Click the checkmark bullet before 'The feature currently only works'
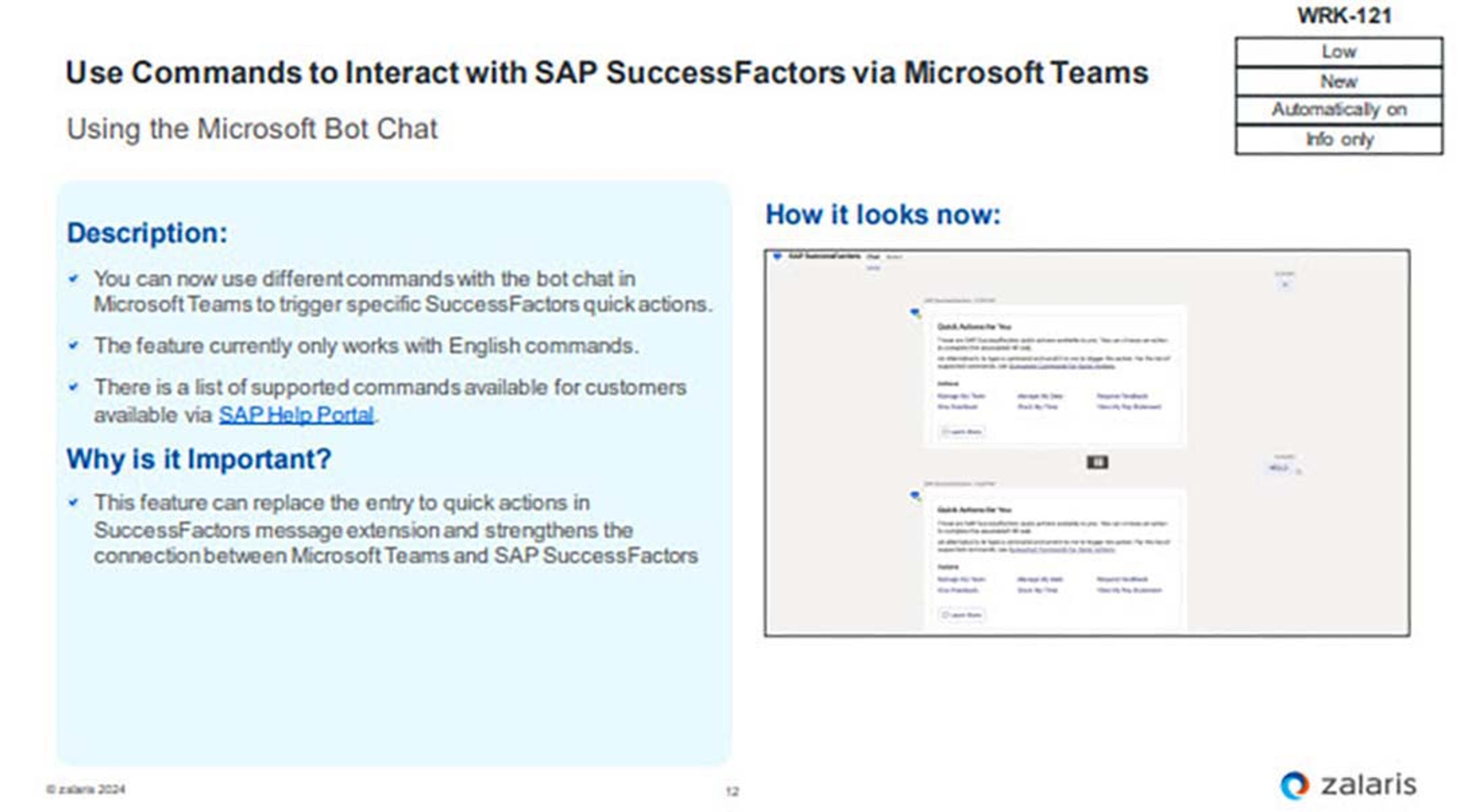 73,345
